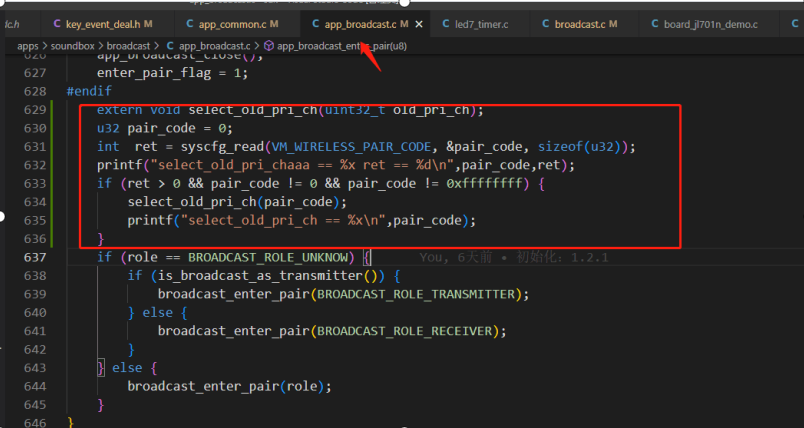Close the app_broadcast.c tab

(x=419, y=24)
